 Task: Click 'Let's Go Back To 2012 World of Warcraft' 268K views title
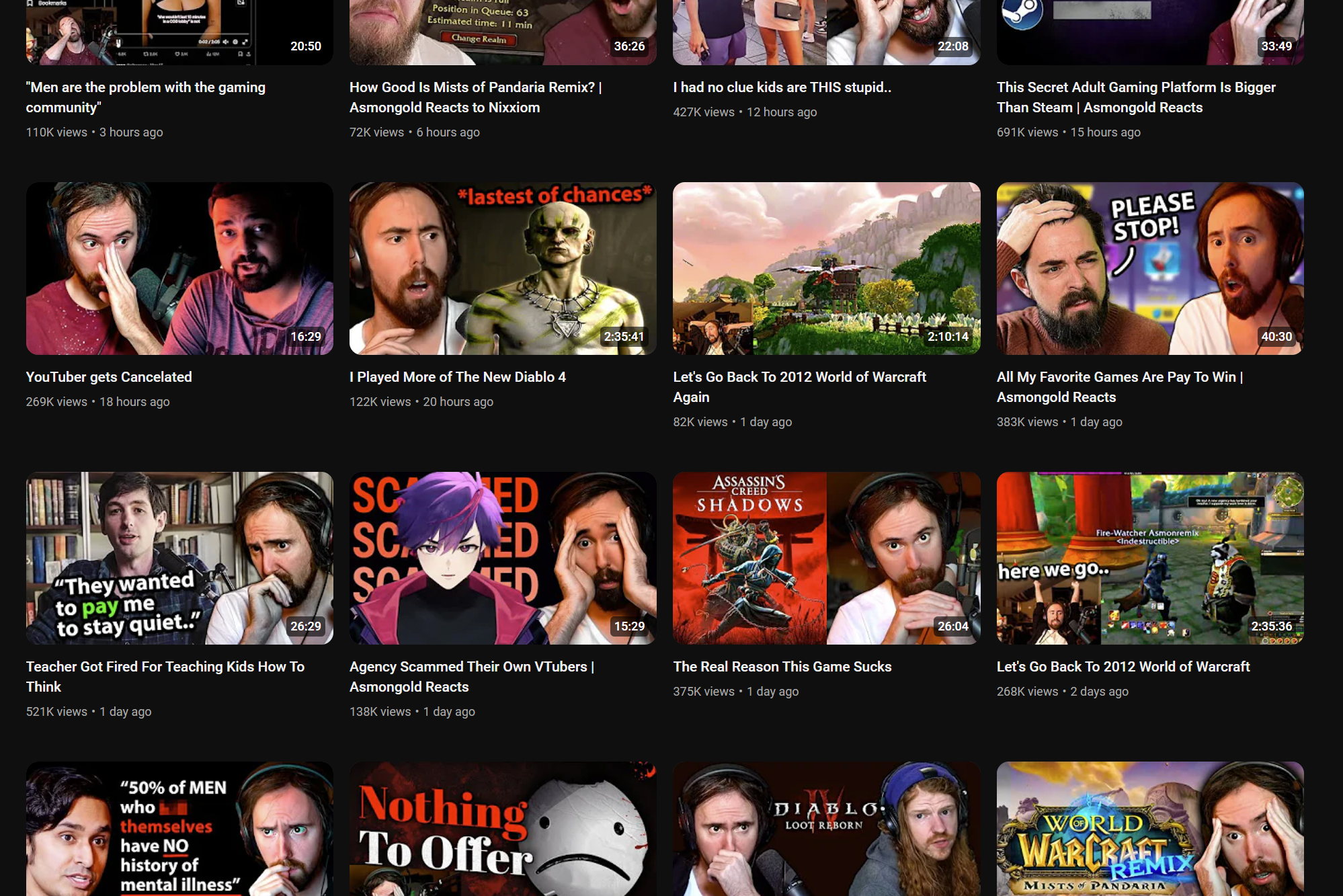1123,667
